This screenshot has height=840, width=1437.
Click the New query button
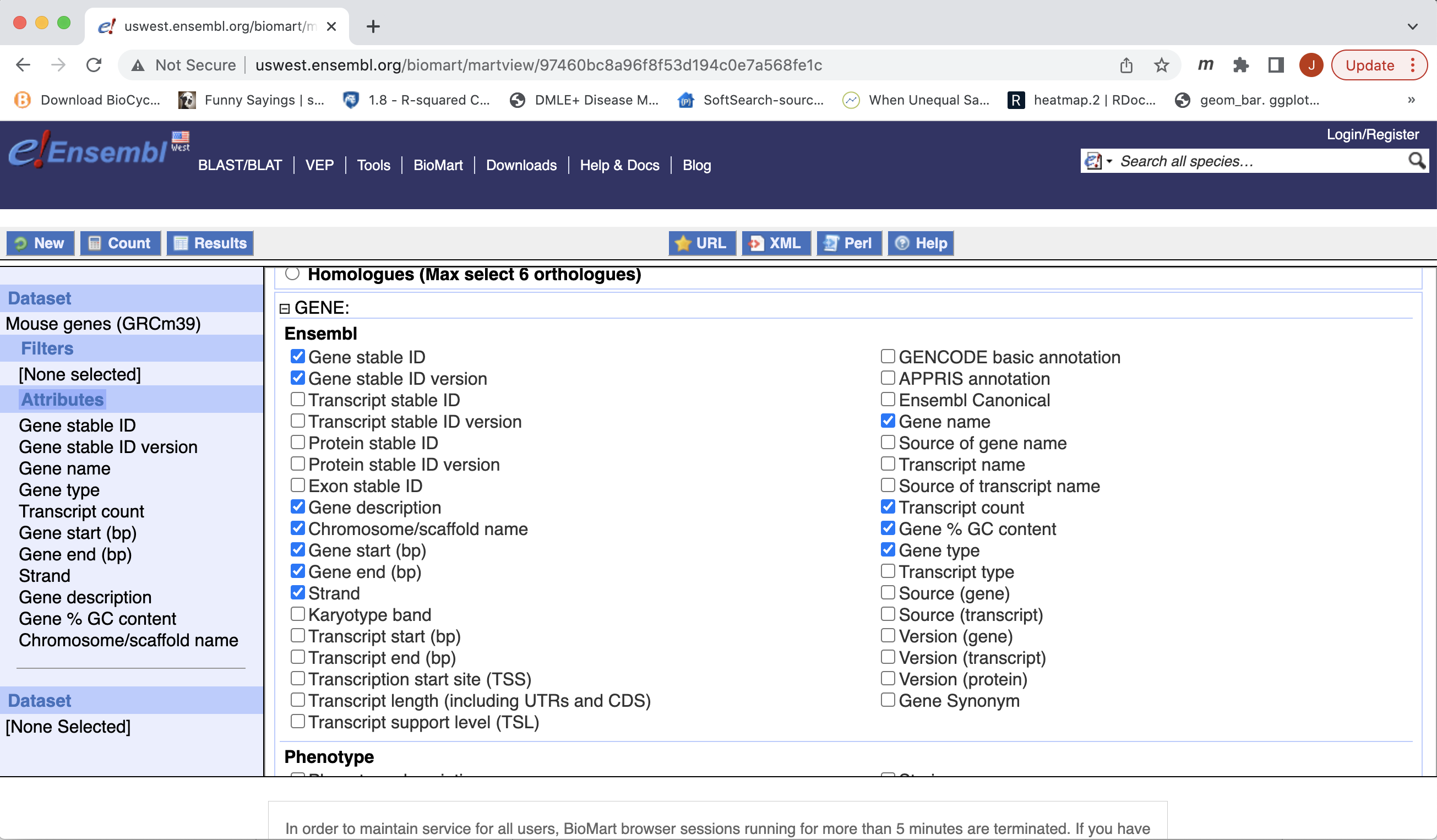(x=39, y=242)
